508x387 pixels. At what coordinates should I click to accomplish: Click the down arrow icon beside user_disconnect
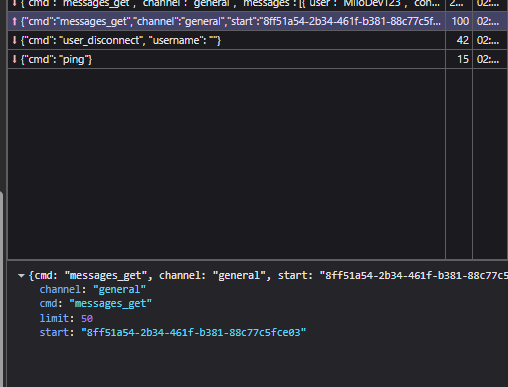point(14,40)
